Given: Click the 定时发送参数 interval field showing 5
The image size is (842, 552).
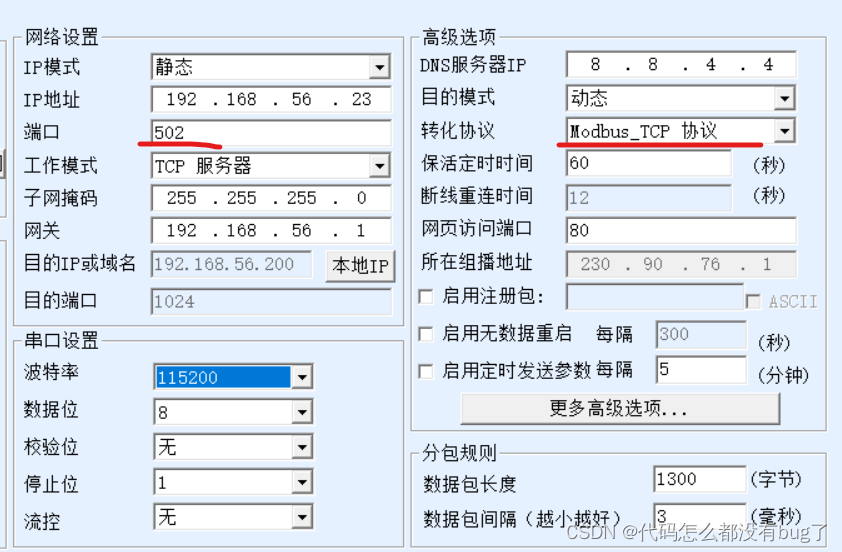Looking at the screenshot, I should (x=701, y=369).
